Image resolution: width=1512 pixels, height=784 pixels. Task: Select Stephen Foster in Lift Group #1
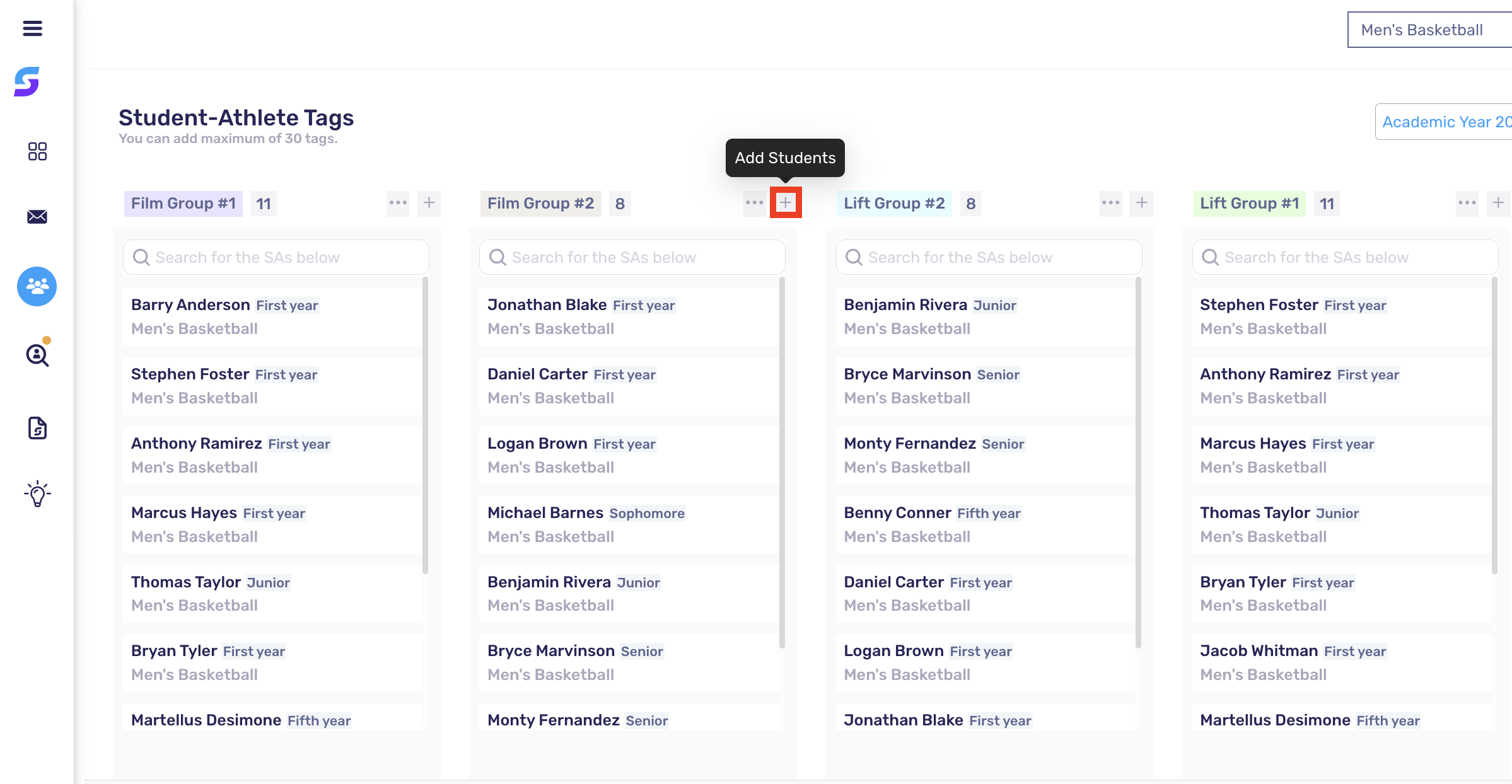coord(1342,316)
